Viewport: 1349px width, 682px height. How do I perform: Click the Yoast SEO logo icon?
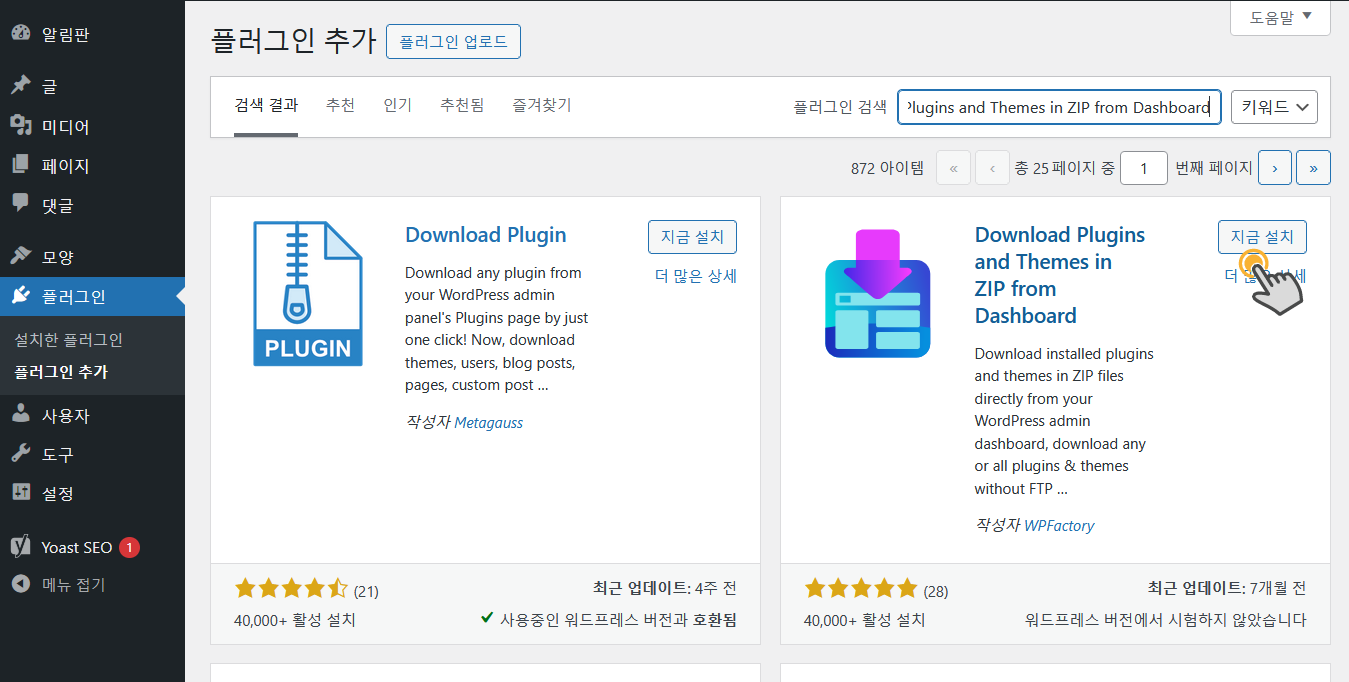point(21,547)
